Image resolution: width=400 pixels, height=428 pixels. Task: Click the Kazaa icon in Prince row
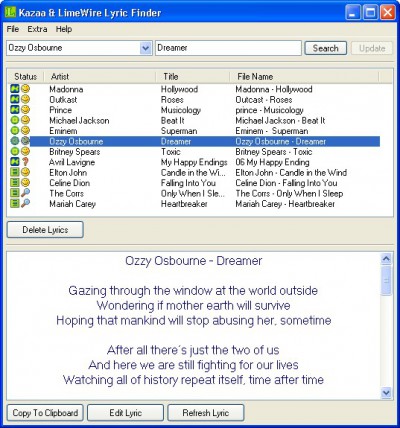15,109
